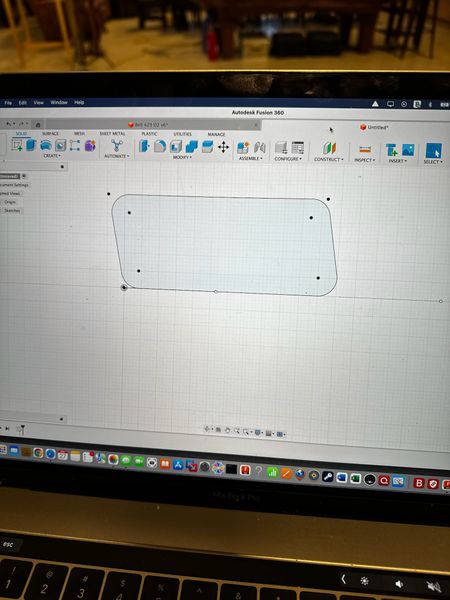This screenshot has width=450, height=600.
Task: Switch to the SURFACE tab
Action: (51, 134)
